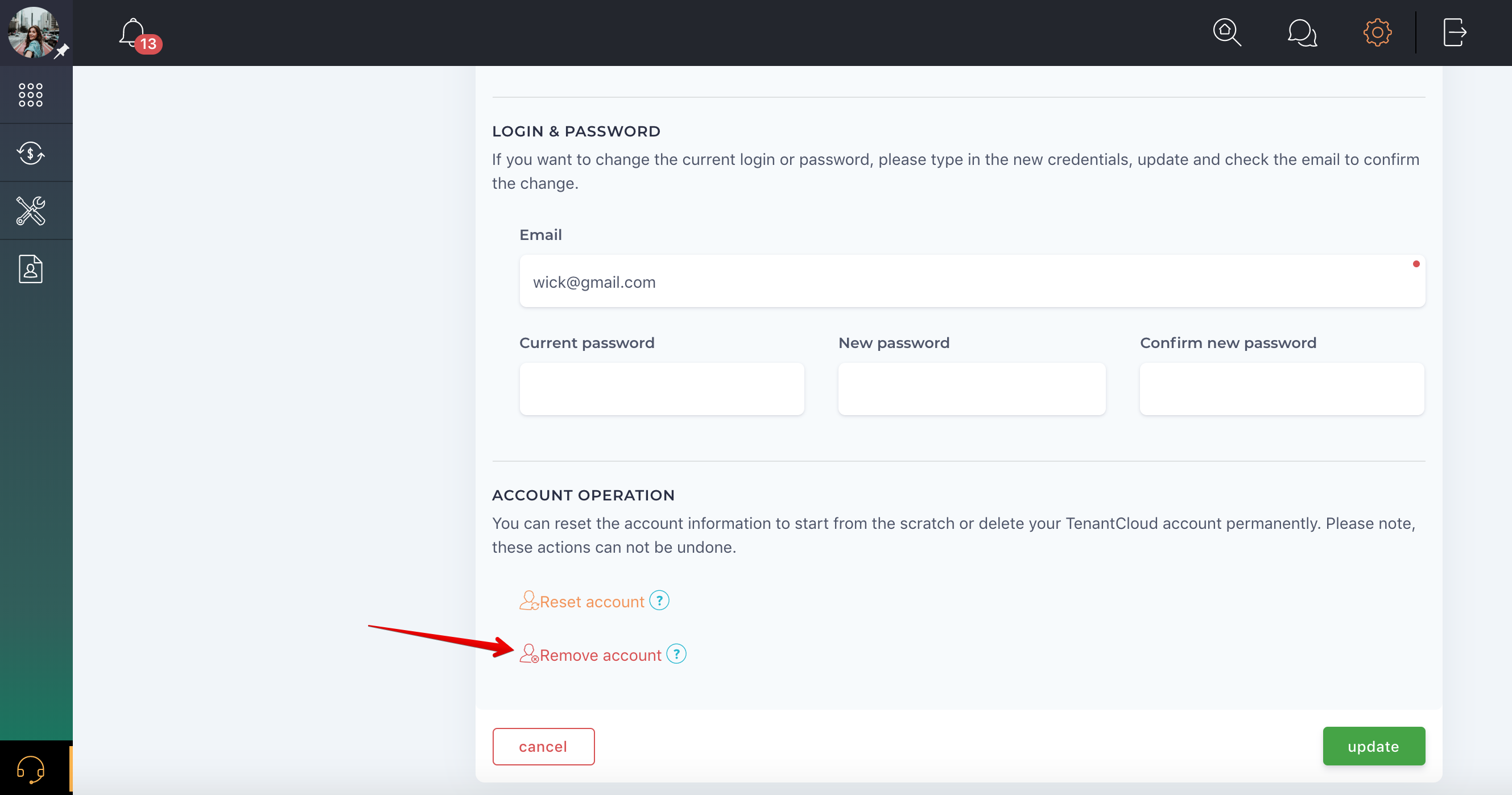The height and width of the screenshot is (795, 1512).
Task: Click the user profile avatar
Action: (34, 32)
